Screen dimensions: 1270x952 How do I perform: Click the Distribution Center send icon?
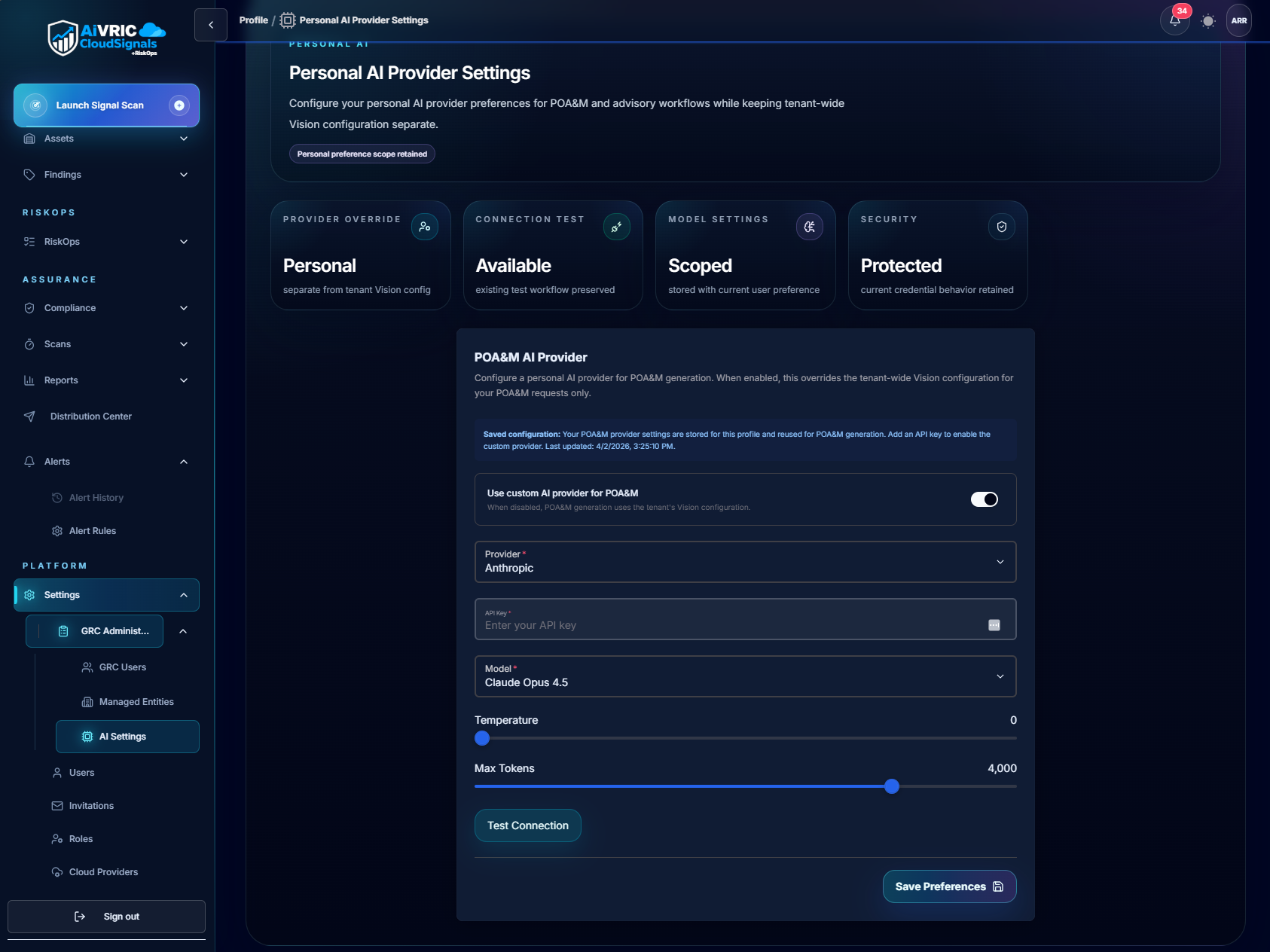29,416
